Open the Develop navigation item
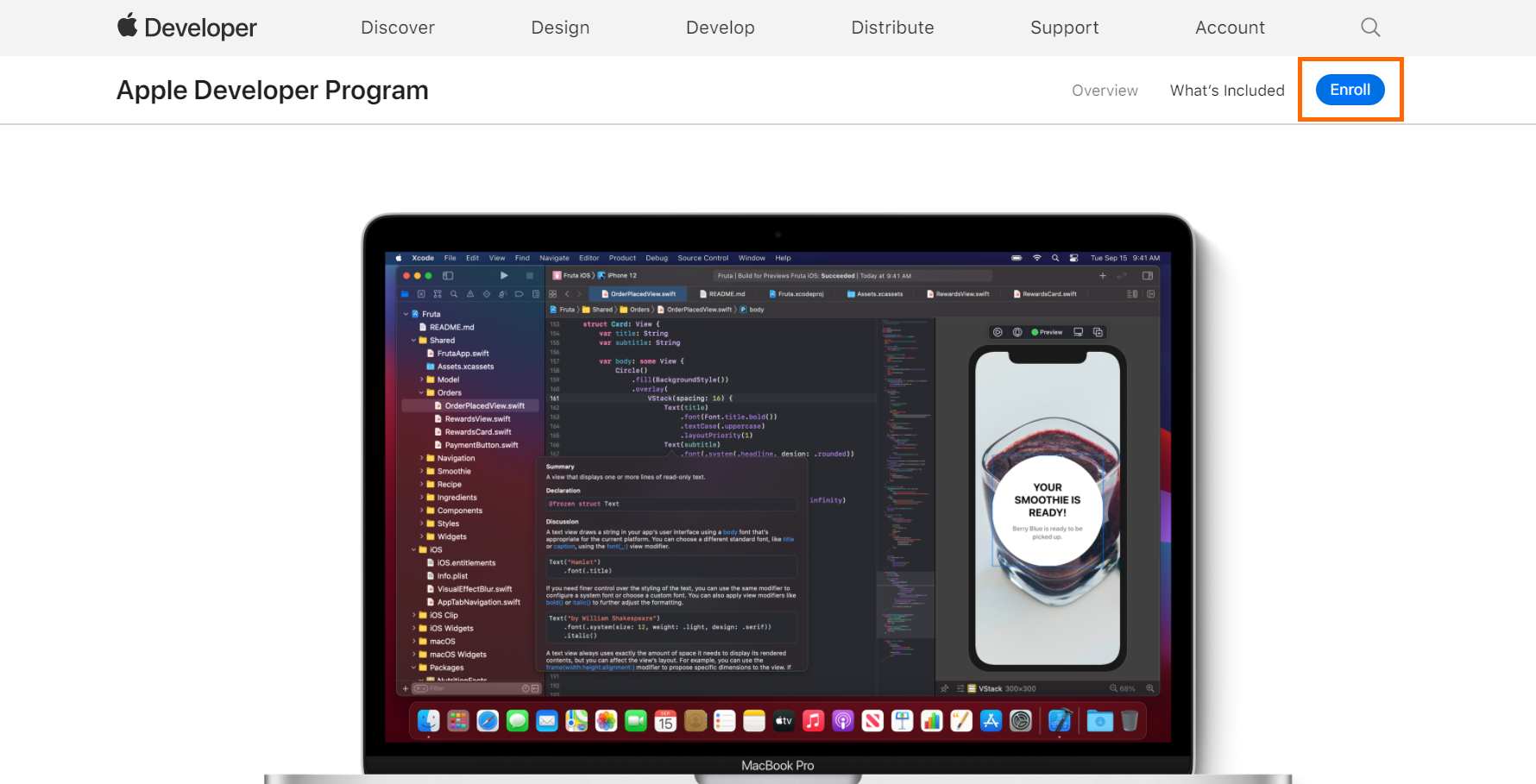The height and width of the screenshot is (784, 1536). pos(721,28)
